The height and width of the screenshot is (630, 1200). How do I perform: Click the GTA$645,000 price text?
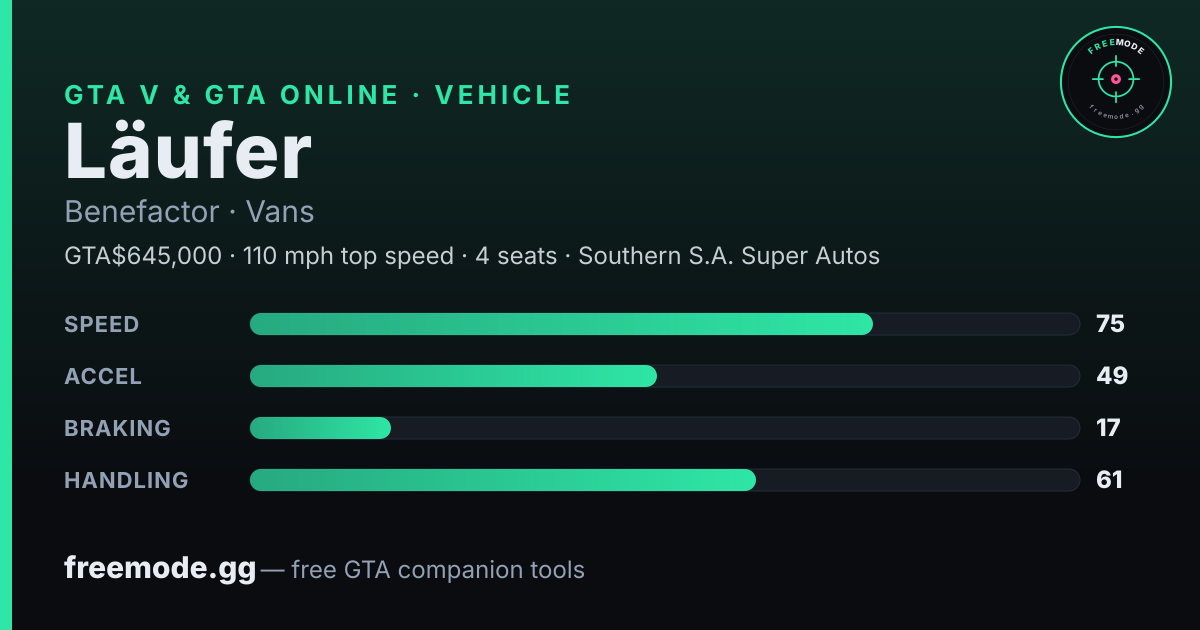tap(143, 256)
